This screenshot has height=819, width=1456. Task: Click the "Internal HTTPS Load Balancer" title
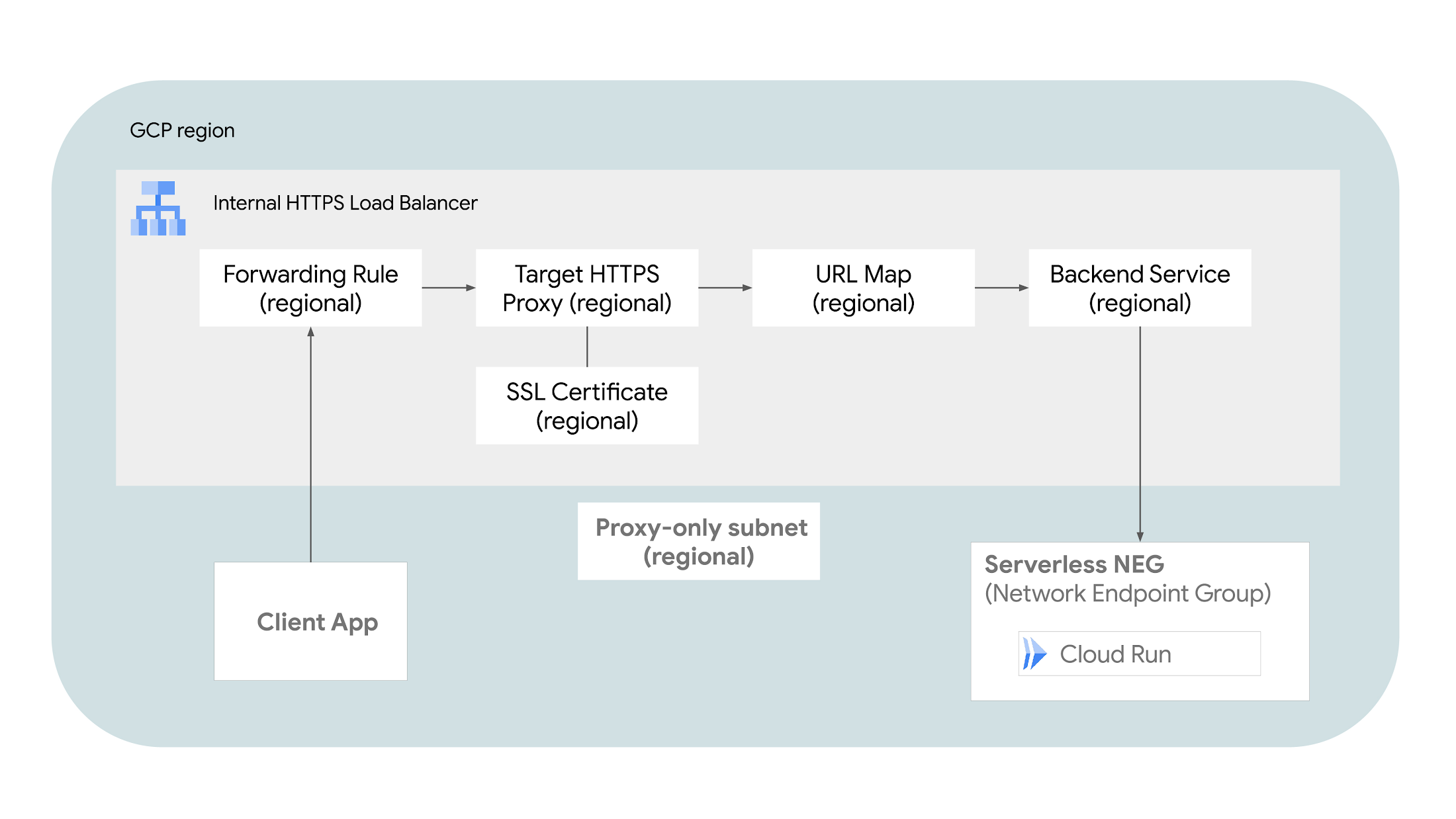click(345, 202)
